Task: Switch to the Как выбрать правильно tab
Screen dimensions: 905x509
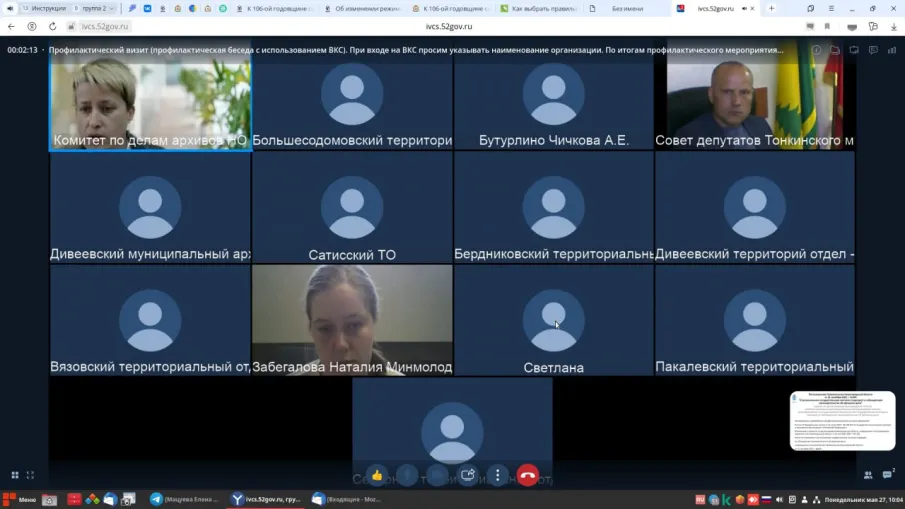Action: tap(539, 9)
